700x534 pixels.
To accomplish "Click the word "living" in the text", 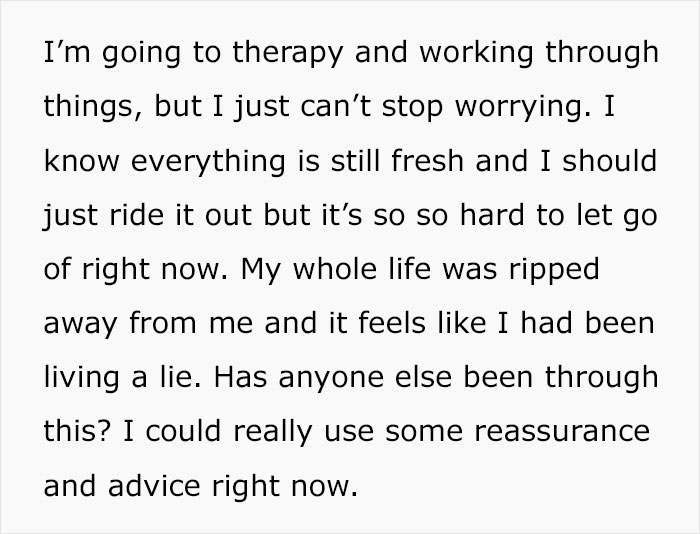I will point(80,377).
